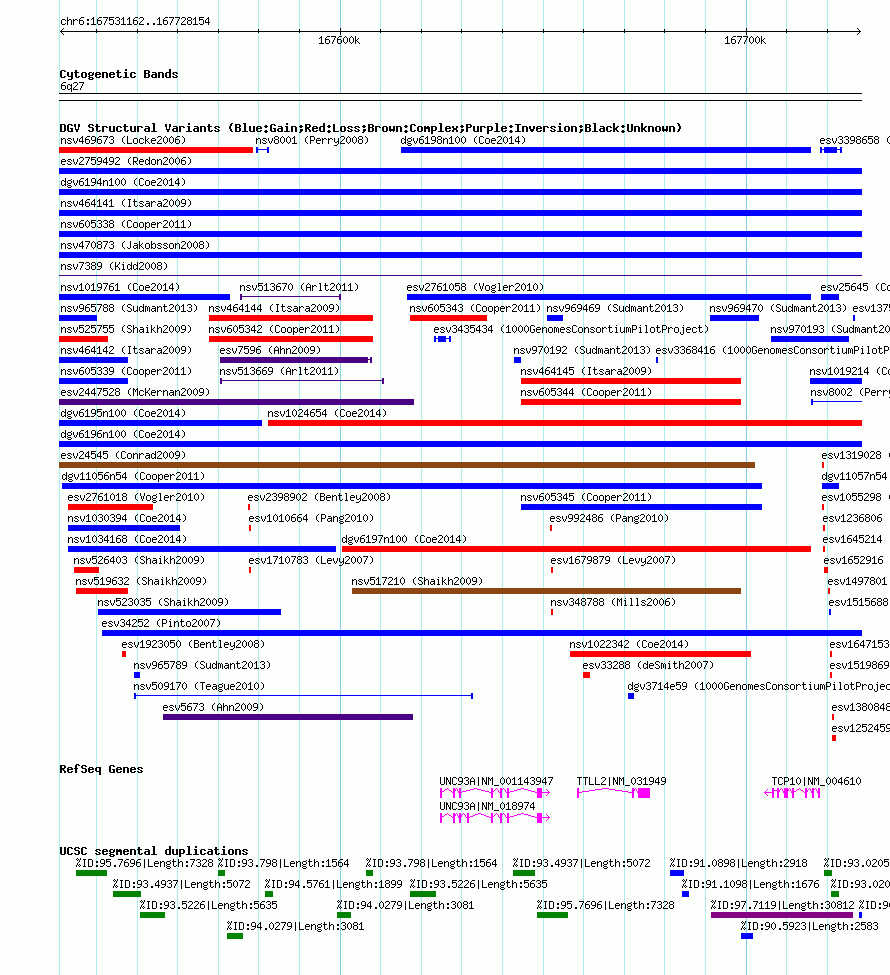Open nsv513669 (Arlt2011) label
This screenshot has width=890, height=975.
279,371
